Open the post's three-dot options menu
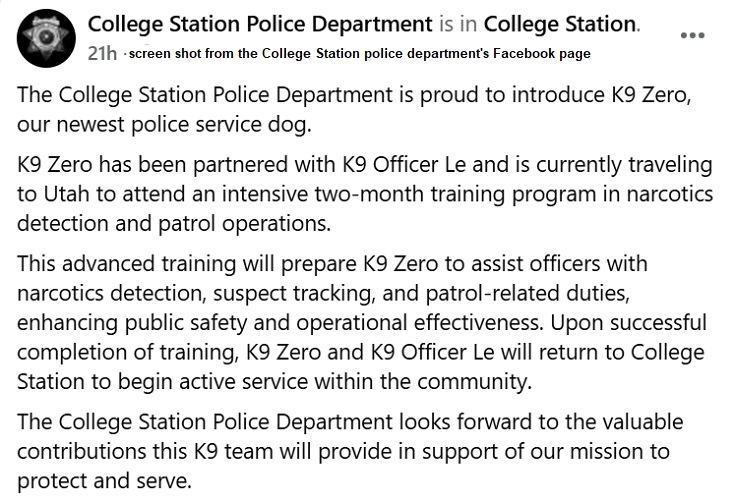This screenshot has height=502, width=735. [692, 35]
